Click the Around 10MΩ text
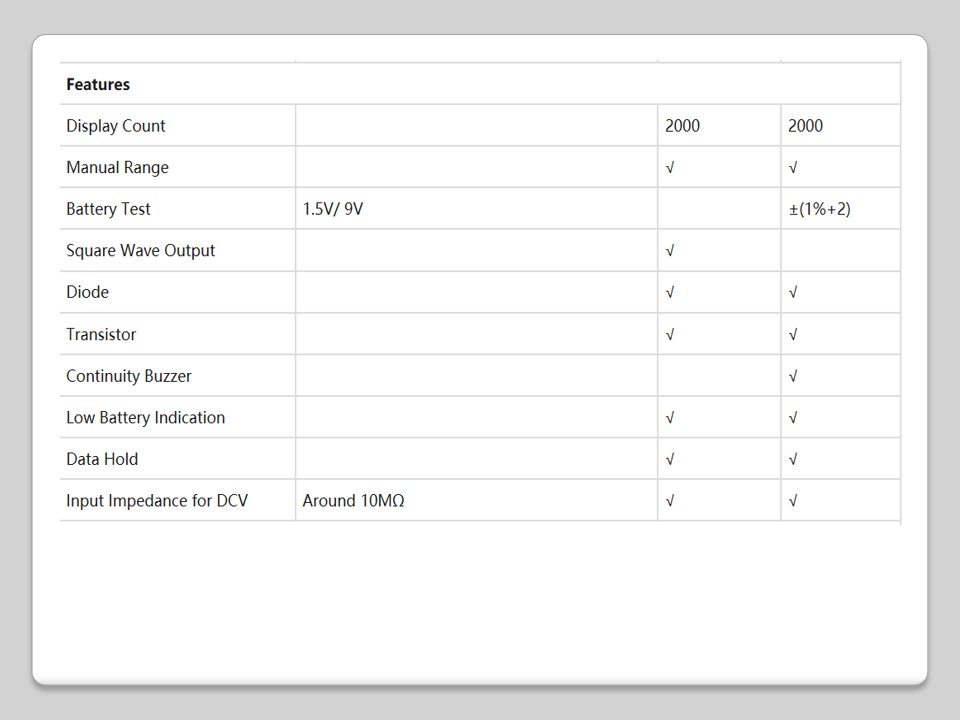 coord(353,500)
